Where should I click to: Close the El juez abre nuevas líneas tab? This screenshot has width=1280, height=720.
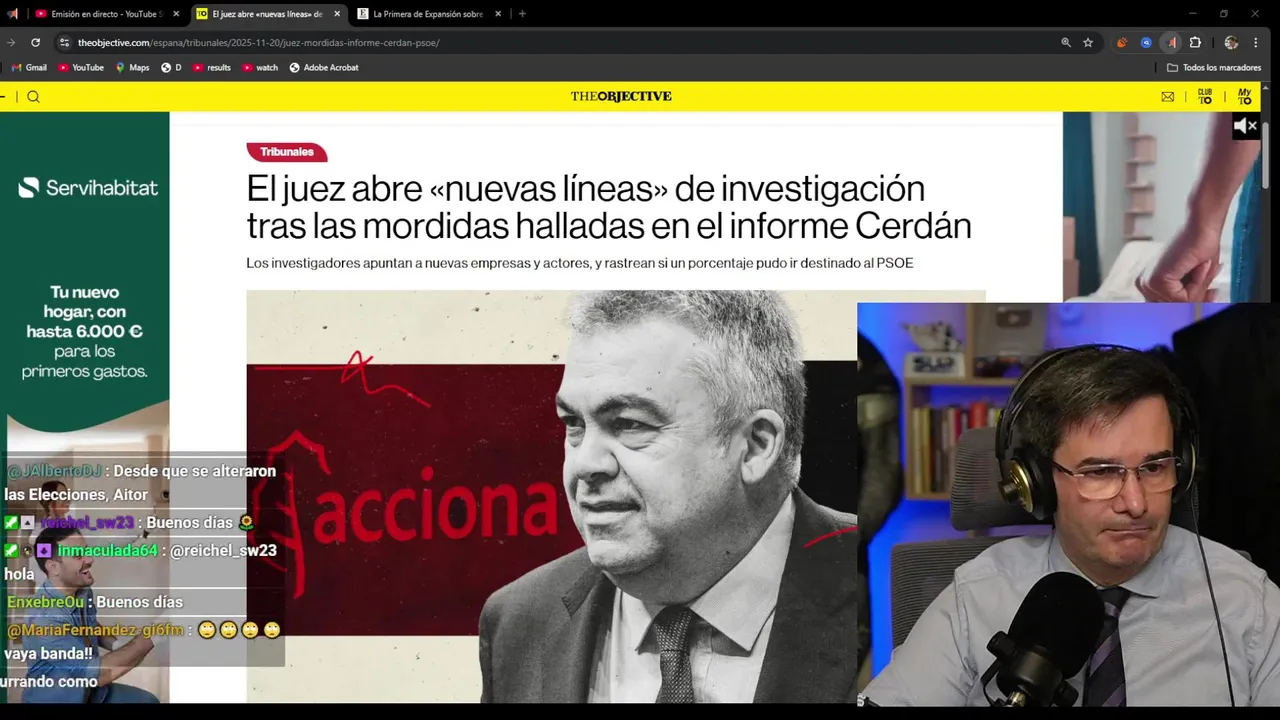[337, 14]
